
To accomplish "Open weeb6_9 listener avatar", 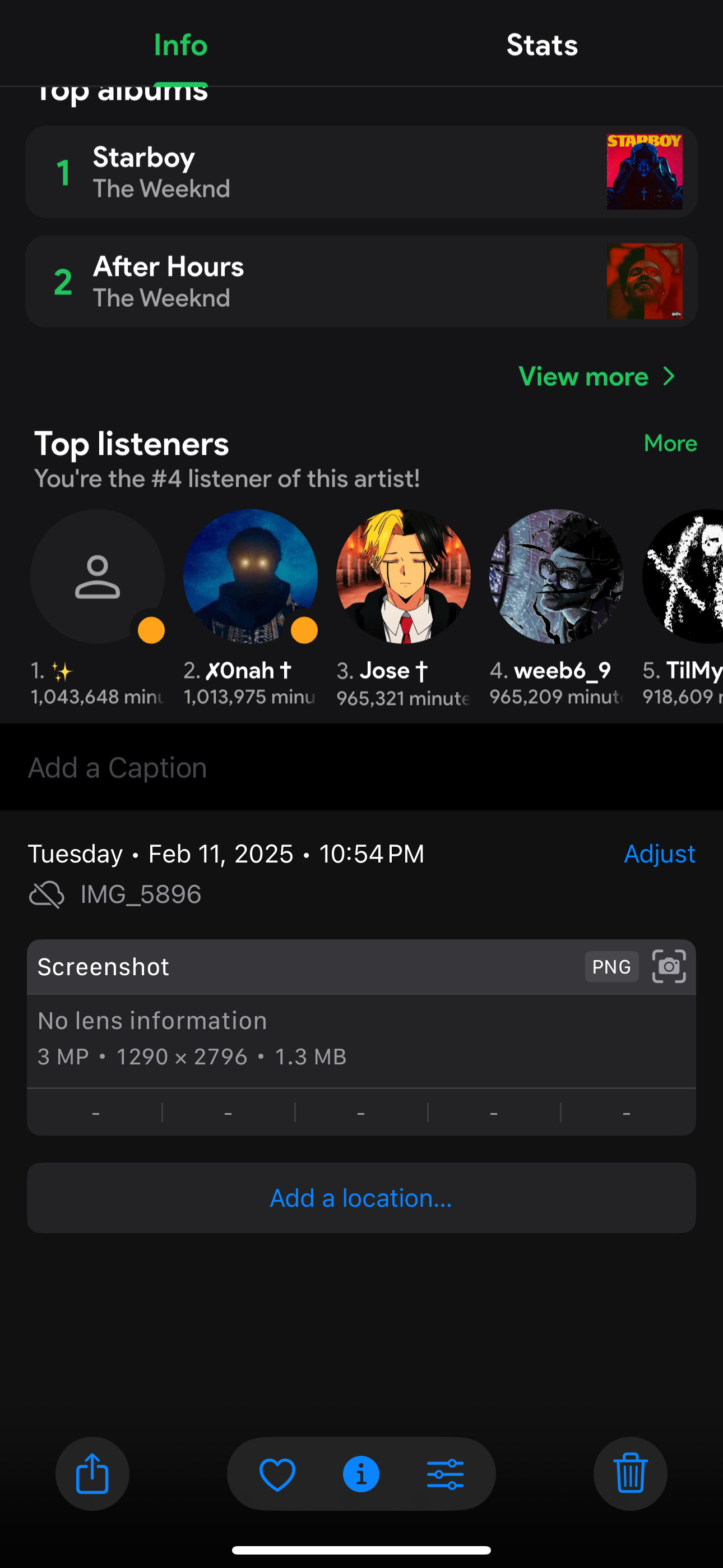I will (556, 577).
